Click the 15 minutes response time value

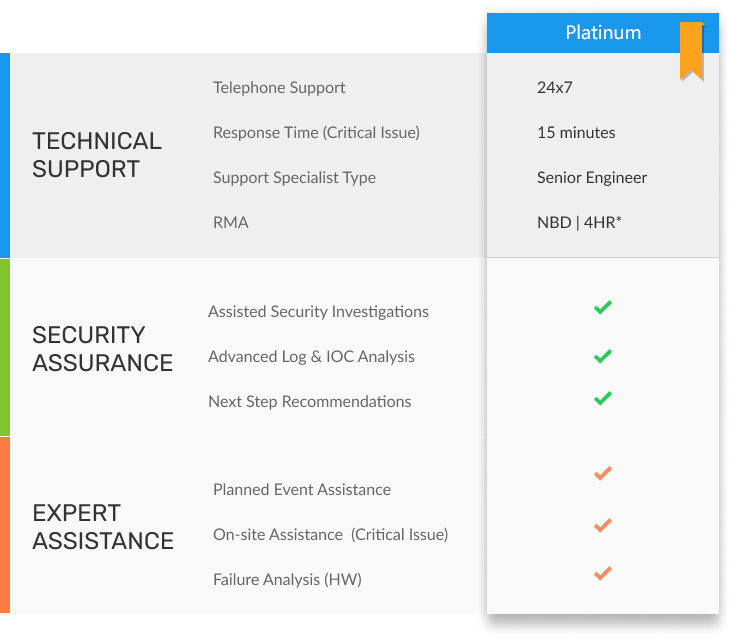pos(576,132)
